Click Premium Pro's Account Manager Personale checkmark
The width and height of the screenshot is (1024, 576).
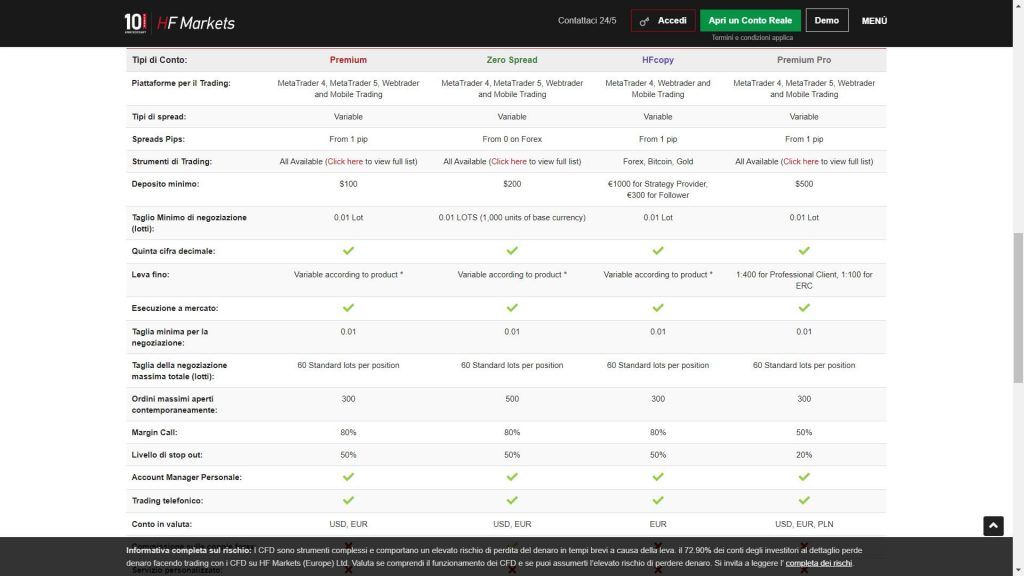804,477
